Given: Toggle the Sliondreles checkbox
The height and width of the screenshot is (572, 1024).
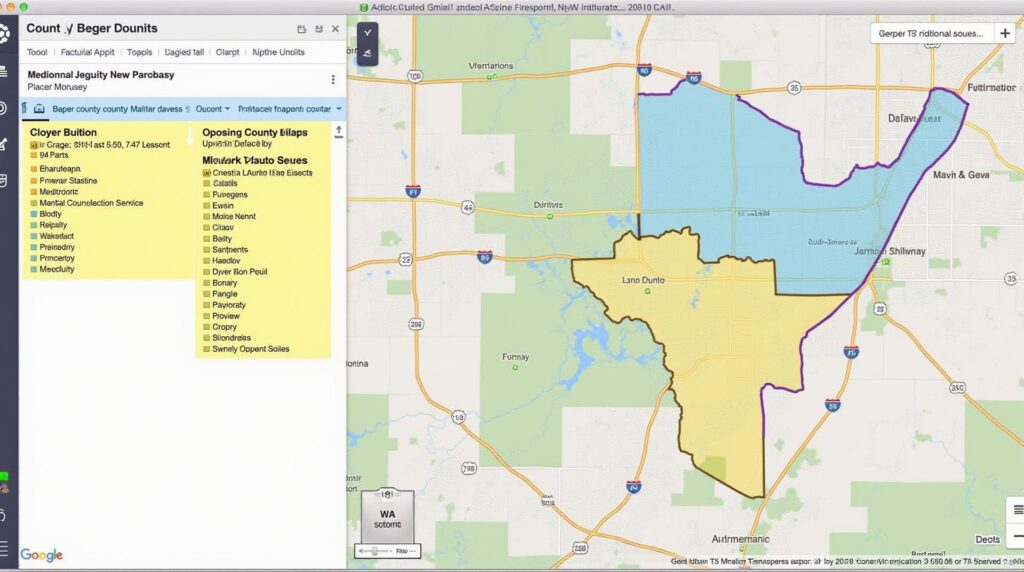Looking at the screenshot, I should tap(206, 338).
